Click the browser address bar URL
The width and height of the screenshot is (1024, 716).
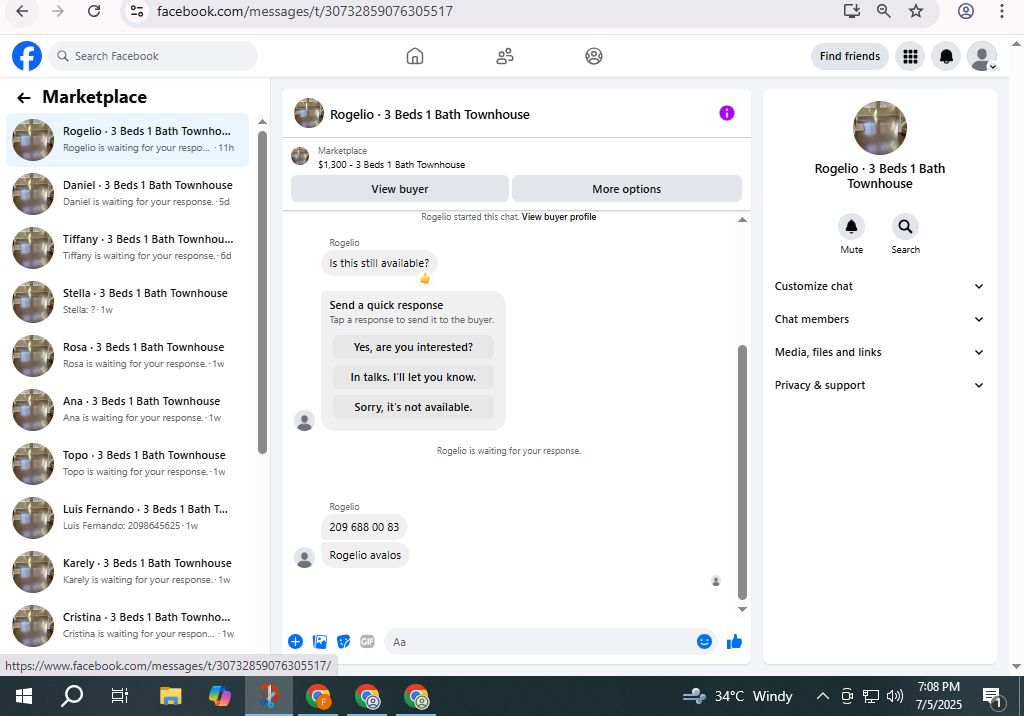coord(304,11)
